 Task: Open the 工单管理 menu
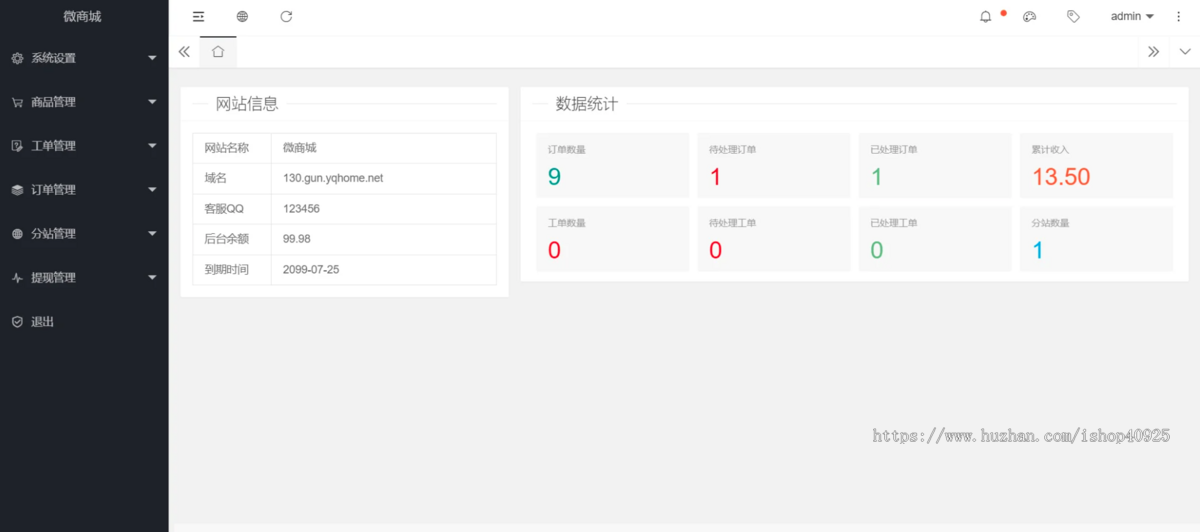click(x=84, y=146)
